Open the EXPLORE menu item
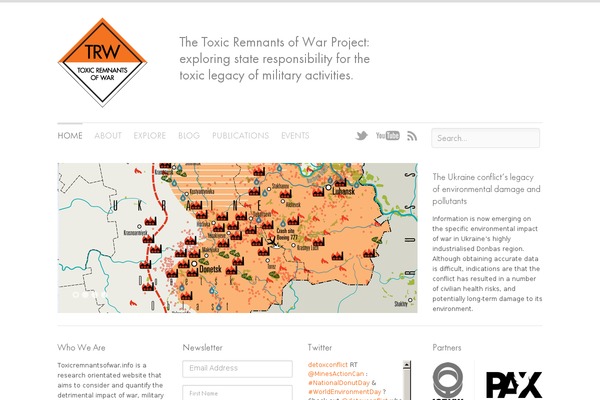The image size is (600, 400). coord(150,136)
